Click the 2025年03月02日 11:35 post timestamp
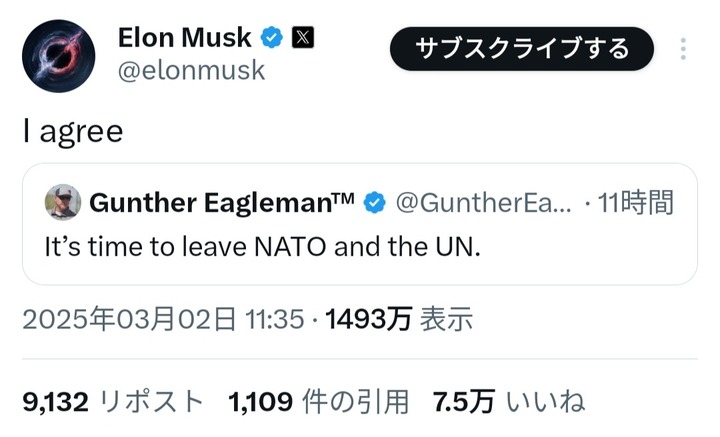Image resolution: width=720 pixels, height=437 pixels. coord(163,319)
